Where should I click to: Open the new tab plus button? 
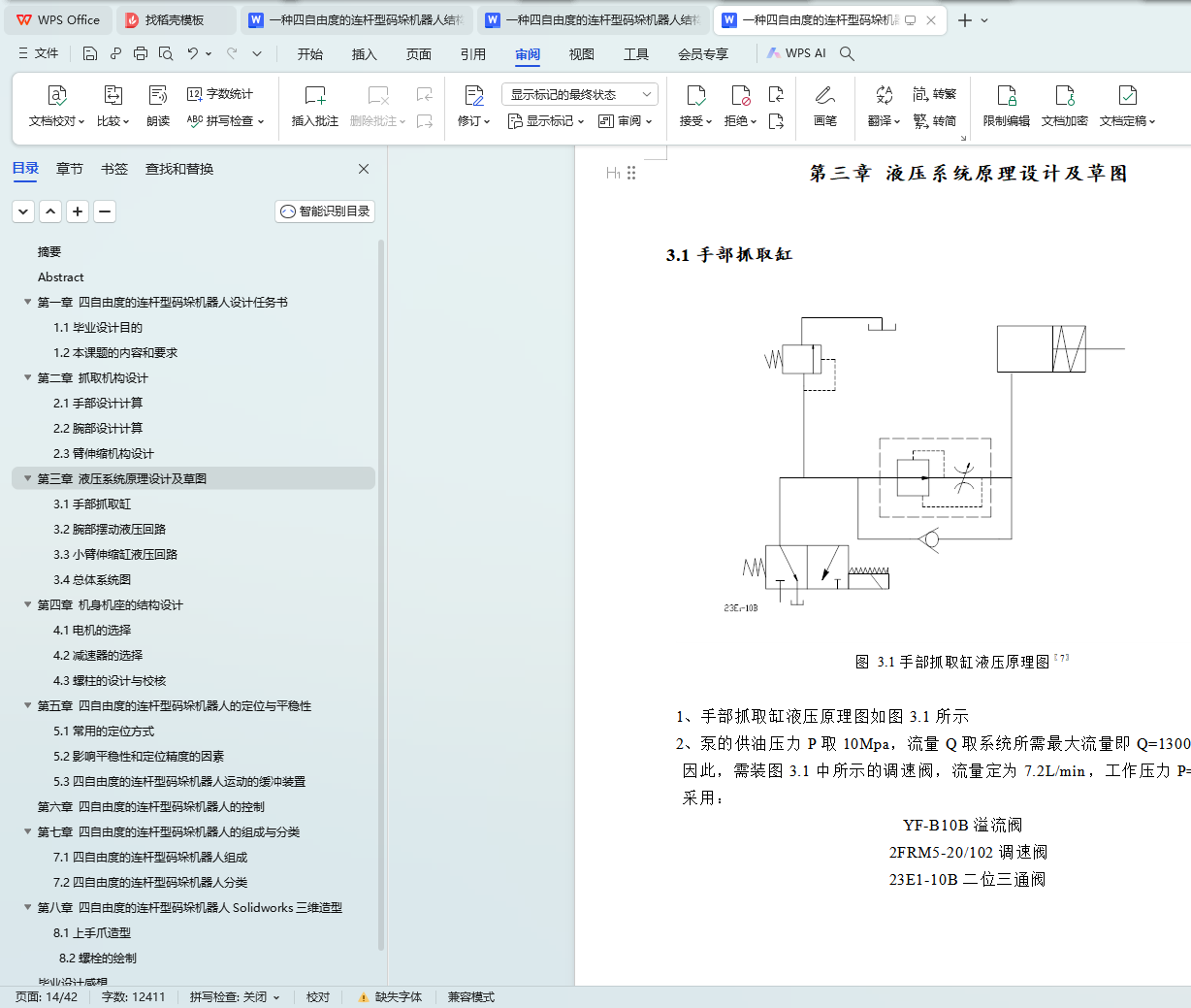pyautogui.click(x=965, y=19)
